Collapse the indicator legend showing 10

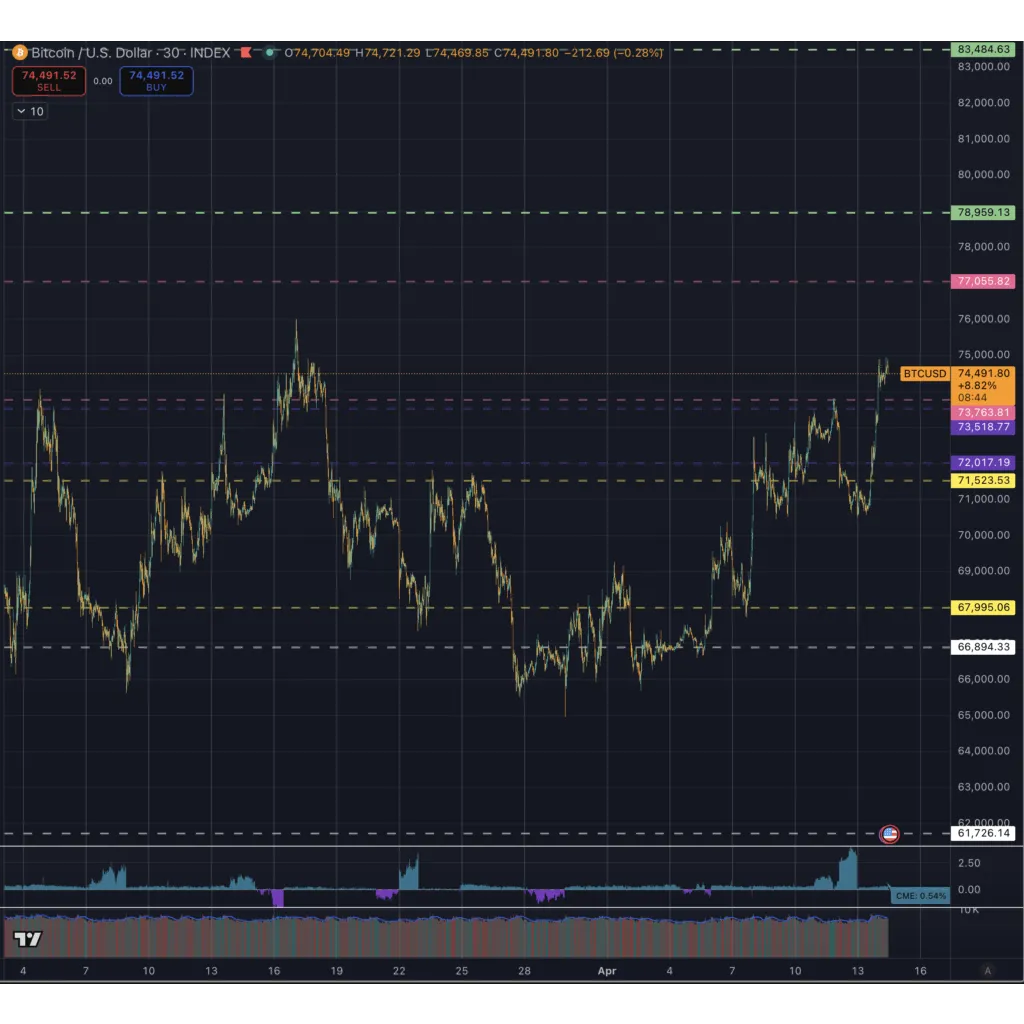click(30, 112)
